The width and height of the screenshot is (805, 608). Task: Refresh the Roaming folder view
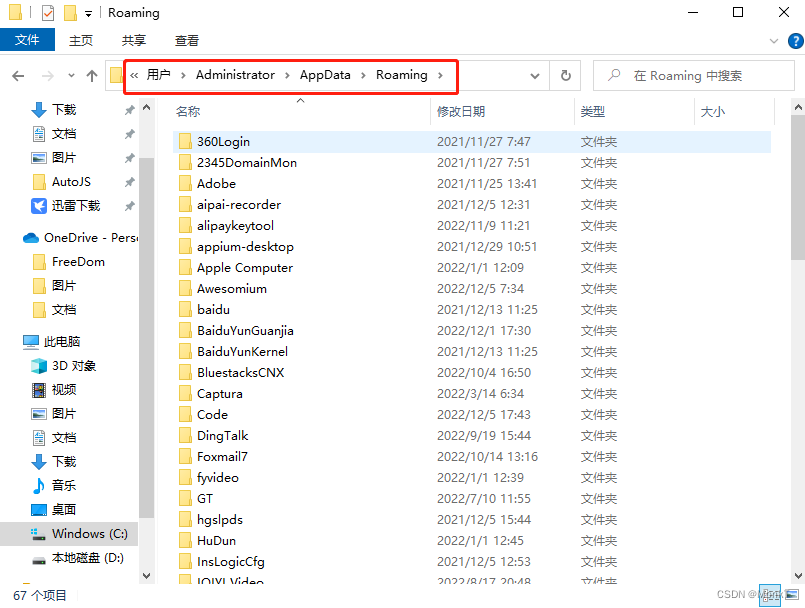565,75
